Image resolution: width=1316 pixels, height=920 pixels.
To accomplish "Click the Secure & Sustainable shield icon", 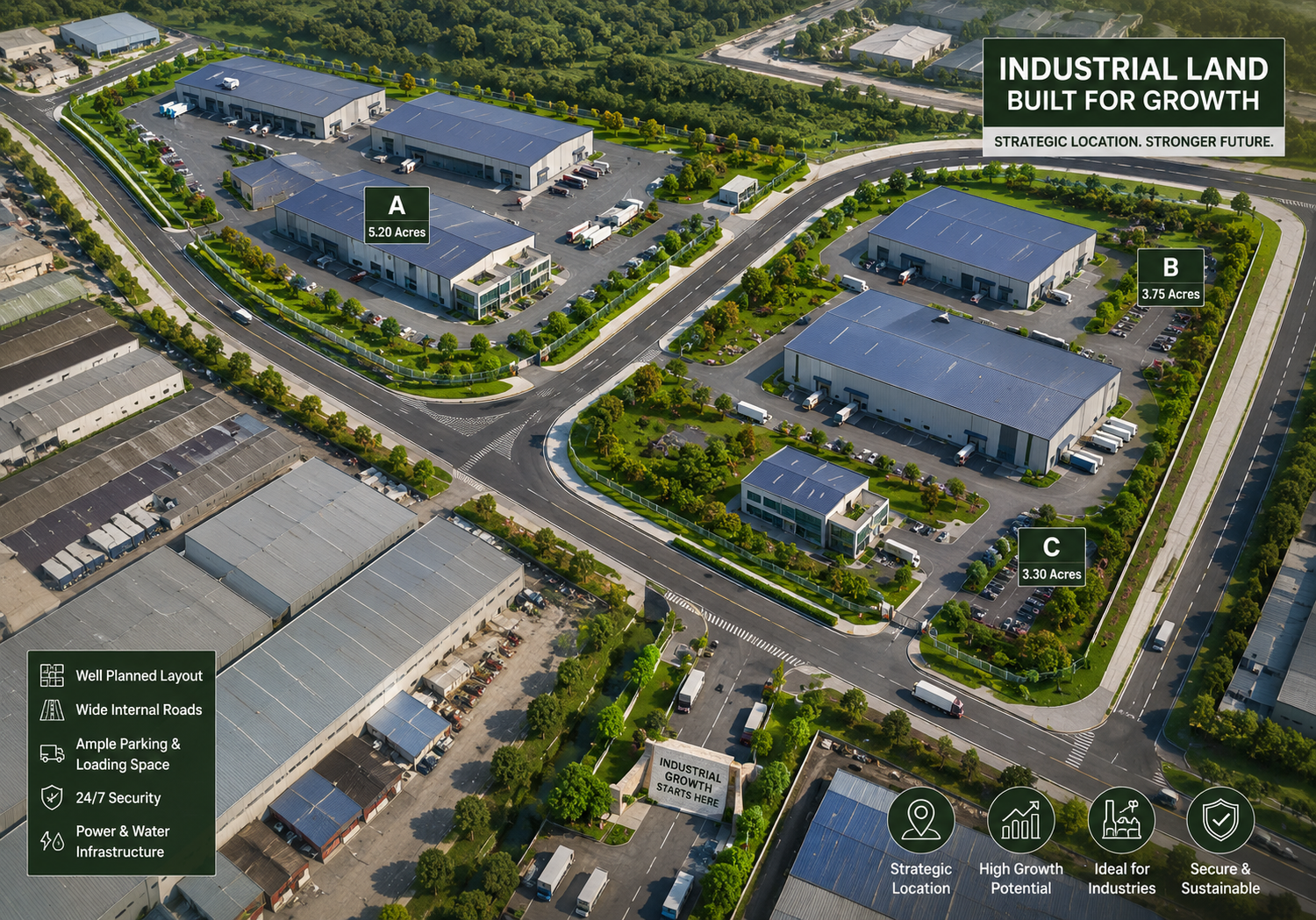I will pyautogui.click(x=1220, y=820).
